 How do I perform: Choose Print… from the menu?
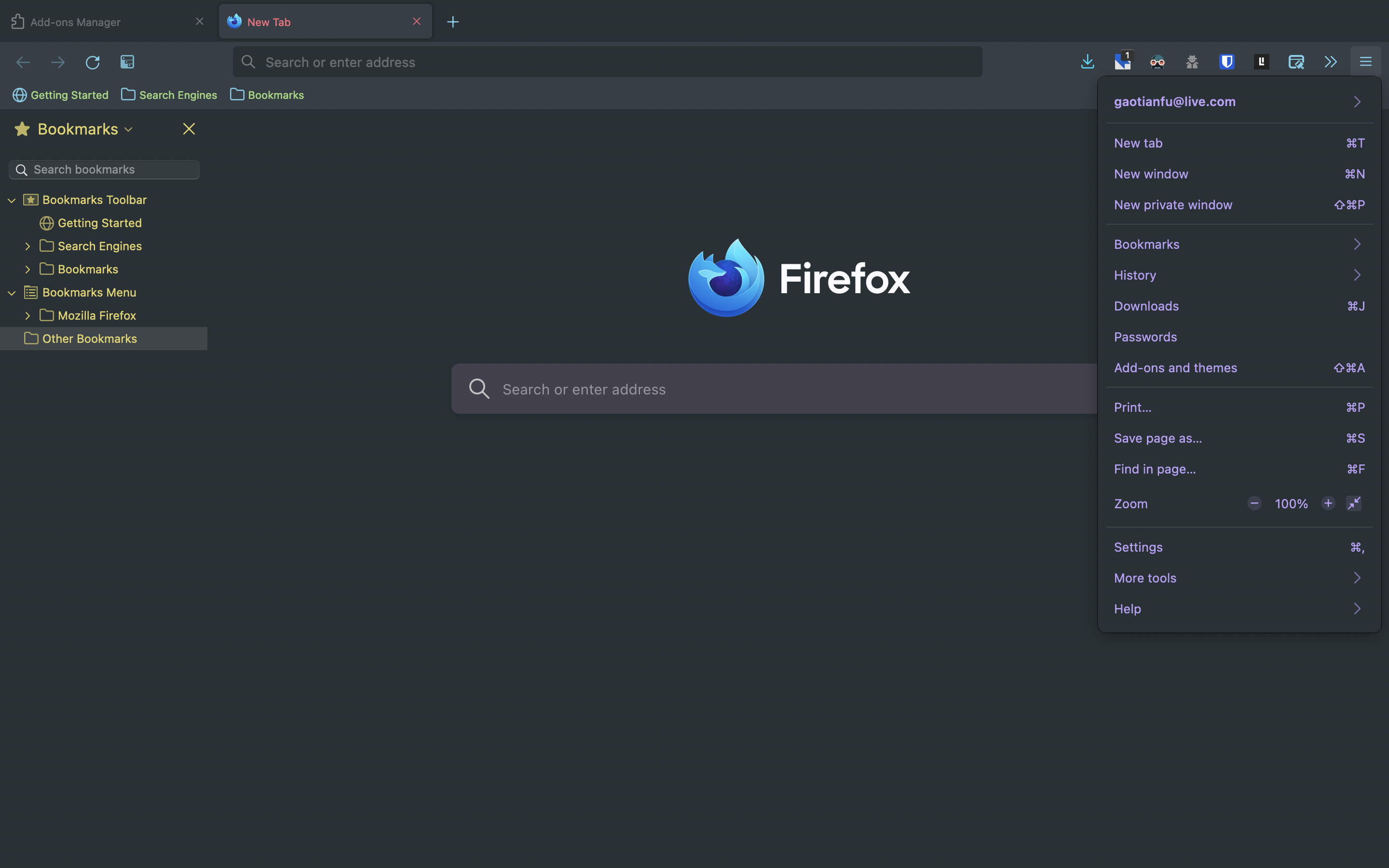(x=1239, y=407)
